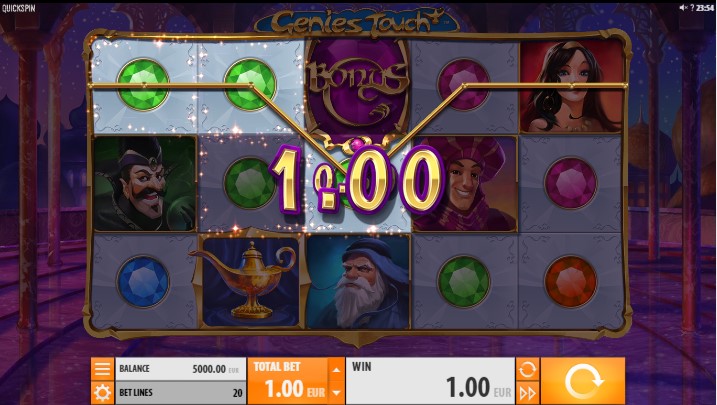Screen dimensions: 717x405
Task: Click the Bonus symbol on center reel
Action: [358, 87]
